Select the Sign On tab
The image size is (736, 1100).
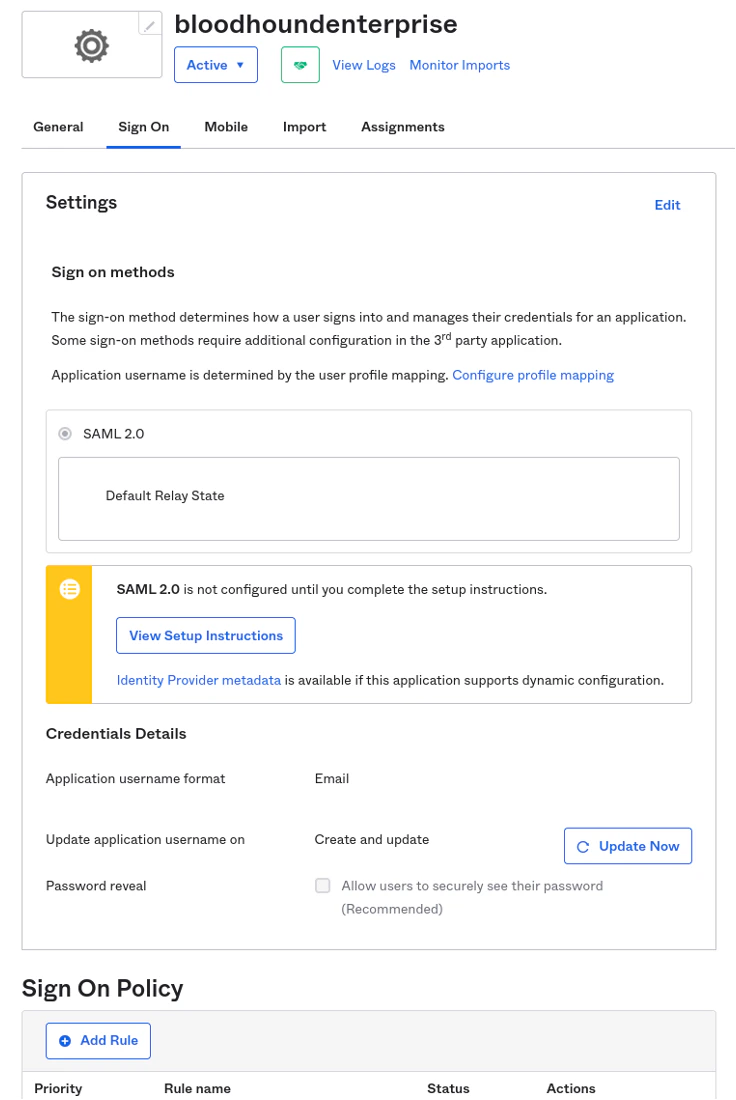click(x=144, y=127)
